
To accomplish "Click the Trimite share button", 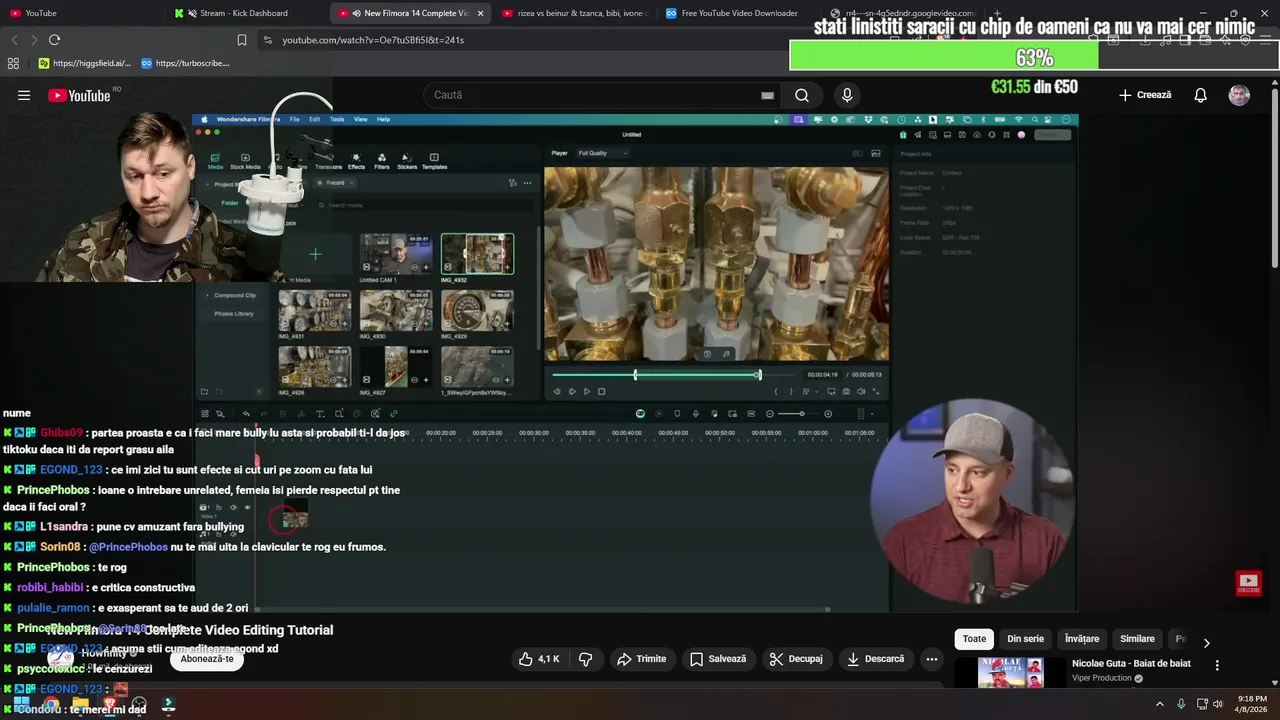I will tap(641, 659).
